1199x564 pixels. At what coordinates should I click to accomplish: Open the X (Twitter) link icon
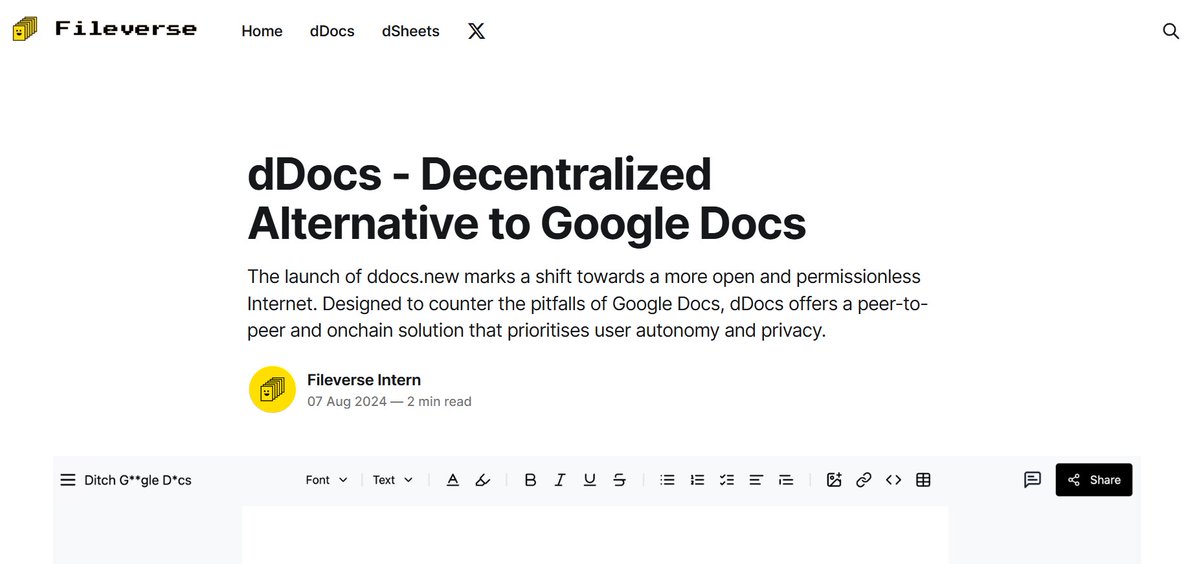(476, 31)
